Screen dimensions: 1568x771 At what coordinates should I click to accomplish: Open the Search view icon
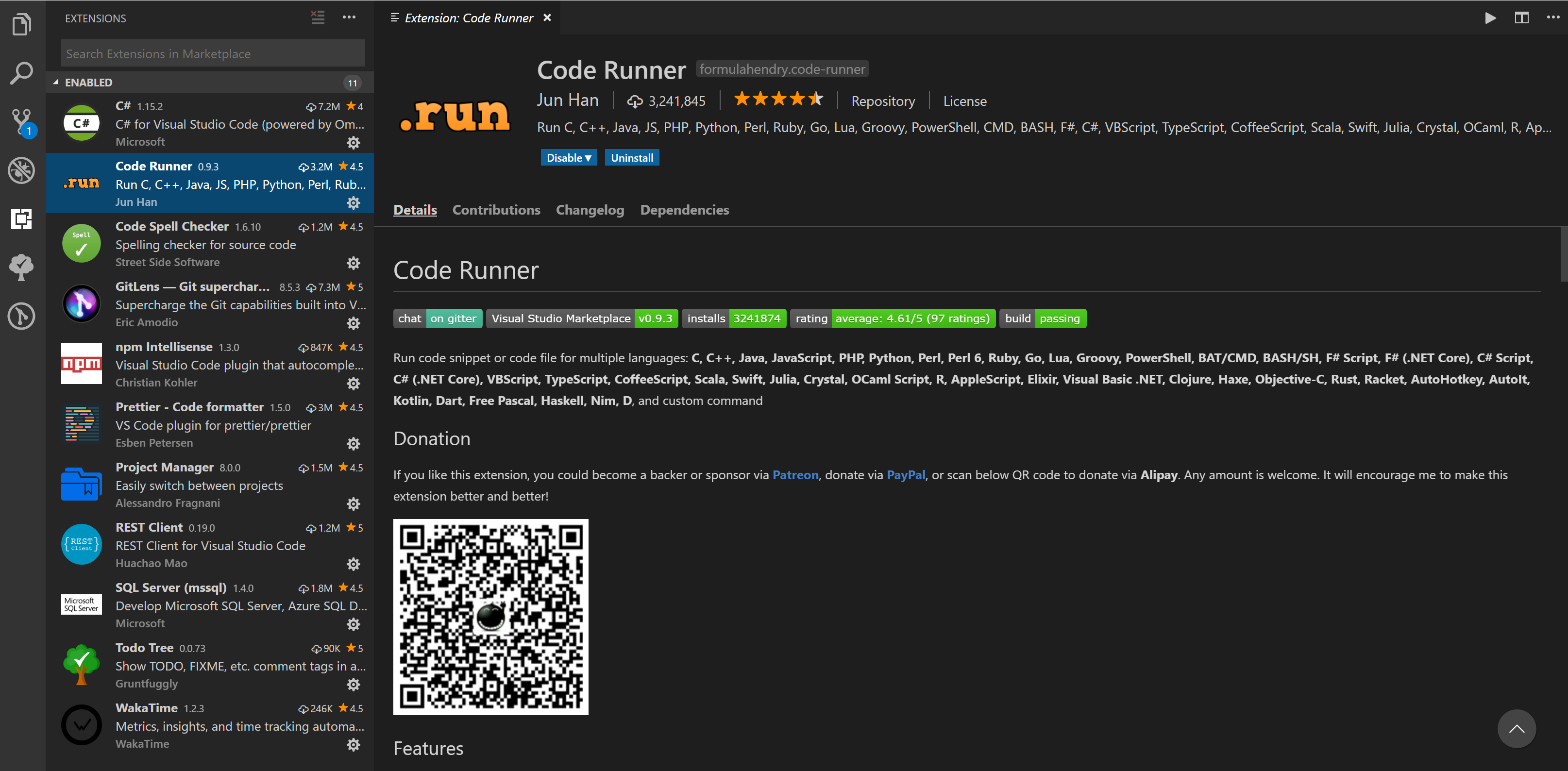(x=21, y=73)
